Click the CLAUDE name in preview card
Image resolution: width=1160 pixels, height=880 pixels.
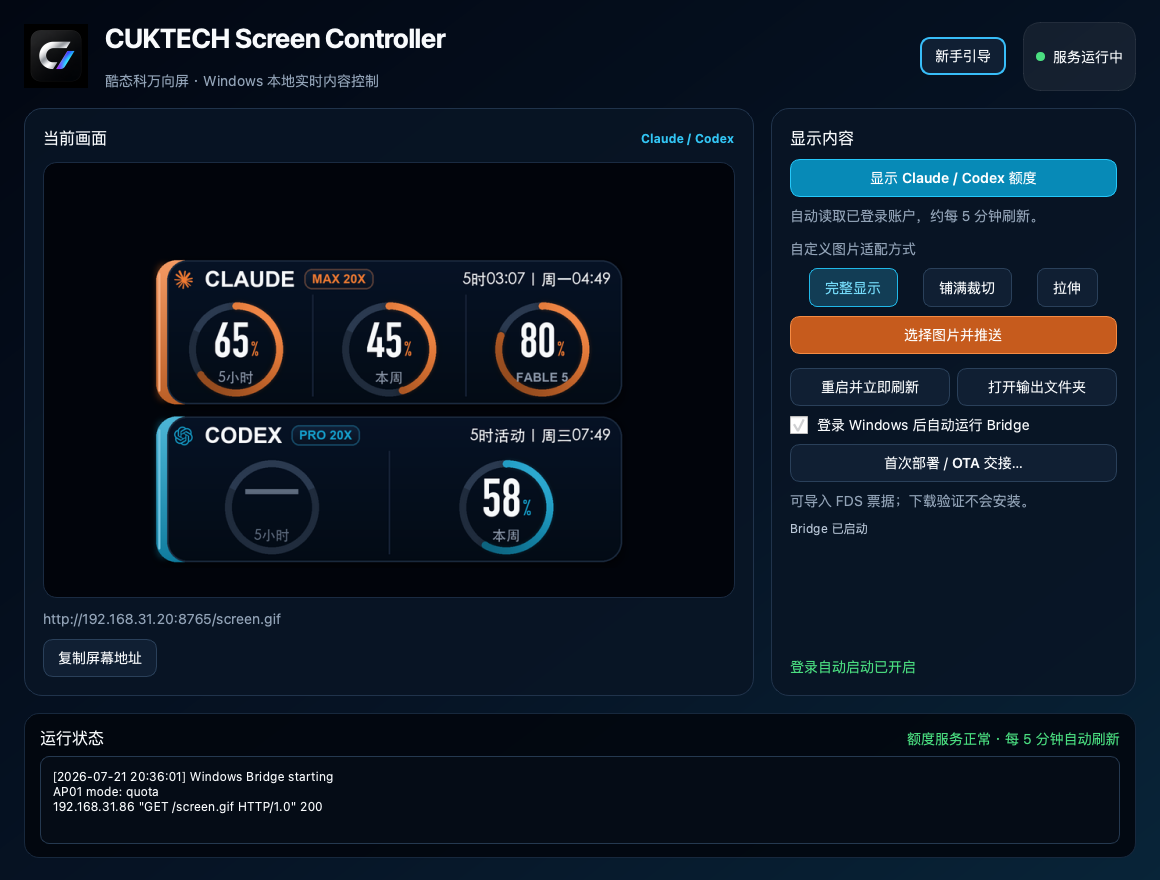249,279
